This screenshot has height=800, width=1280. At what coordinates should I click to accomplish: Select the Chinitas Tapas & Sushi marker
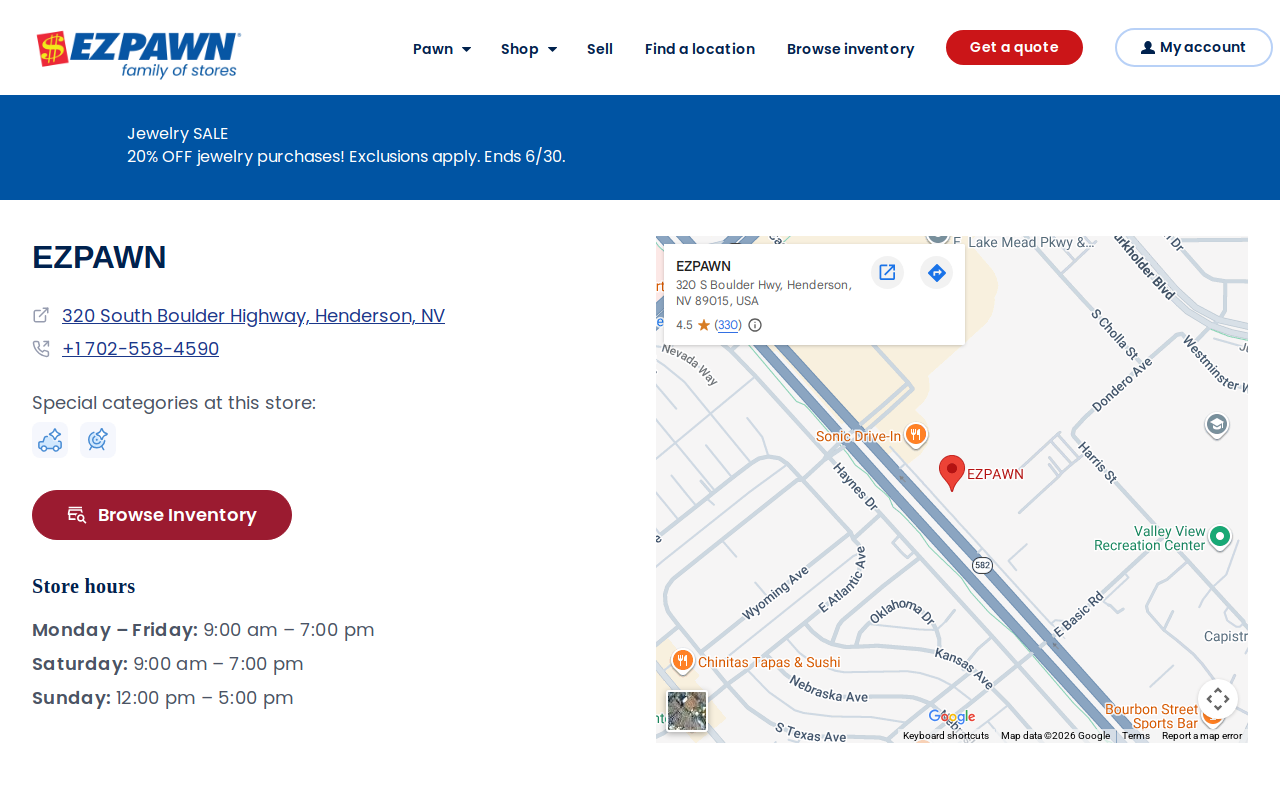[x=683, y=661]
